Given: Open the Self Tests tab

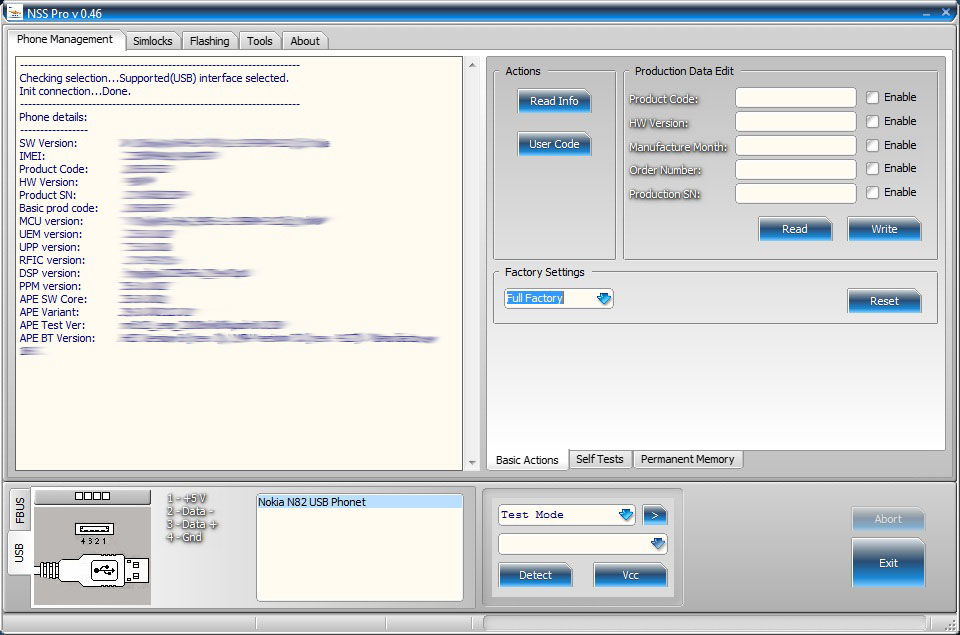Looking at the screenshot, I should tap(599, 459).
